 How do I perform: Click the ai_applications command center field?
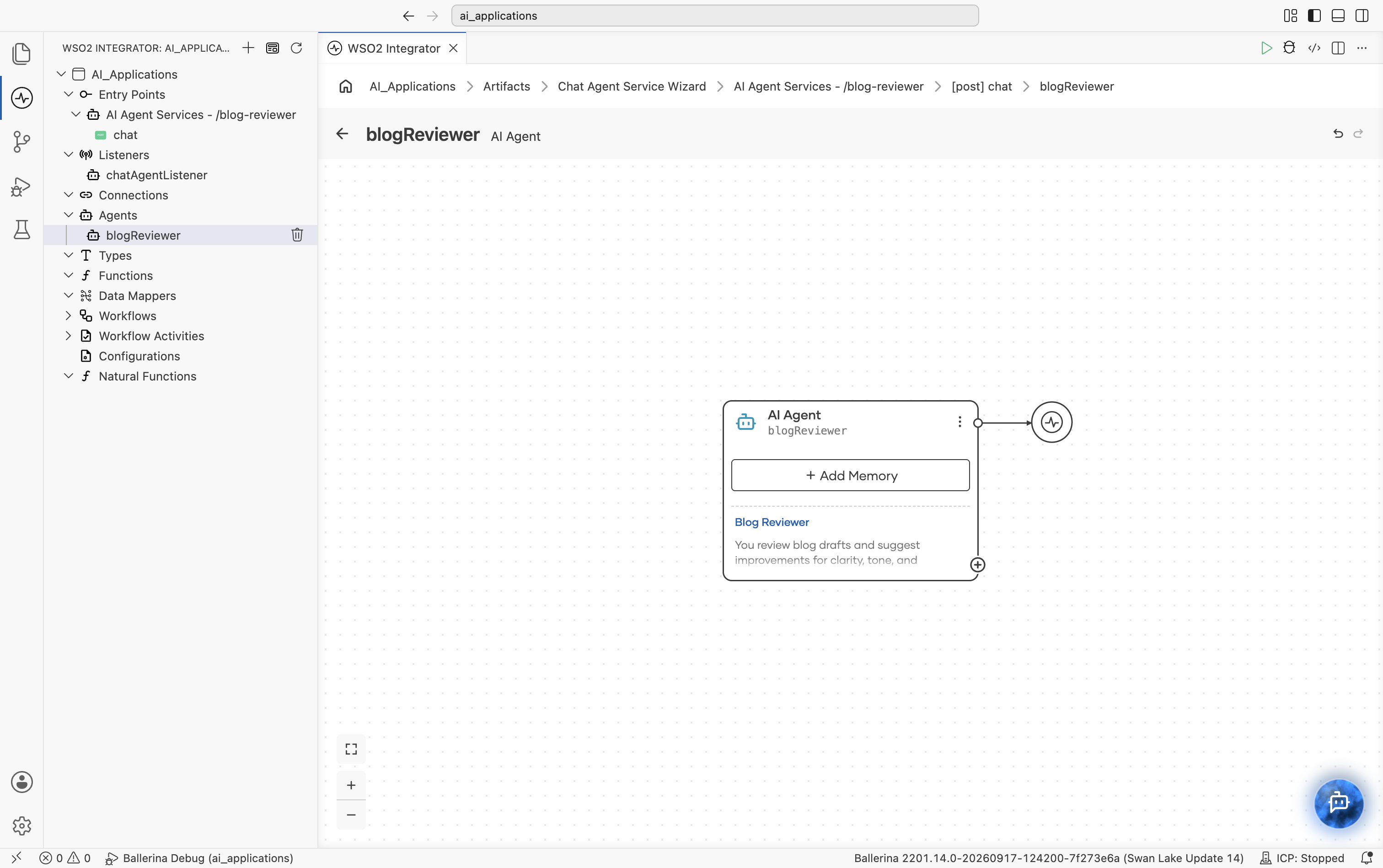[715, 16]
